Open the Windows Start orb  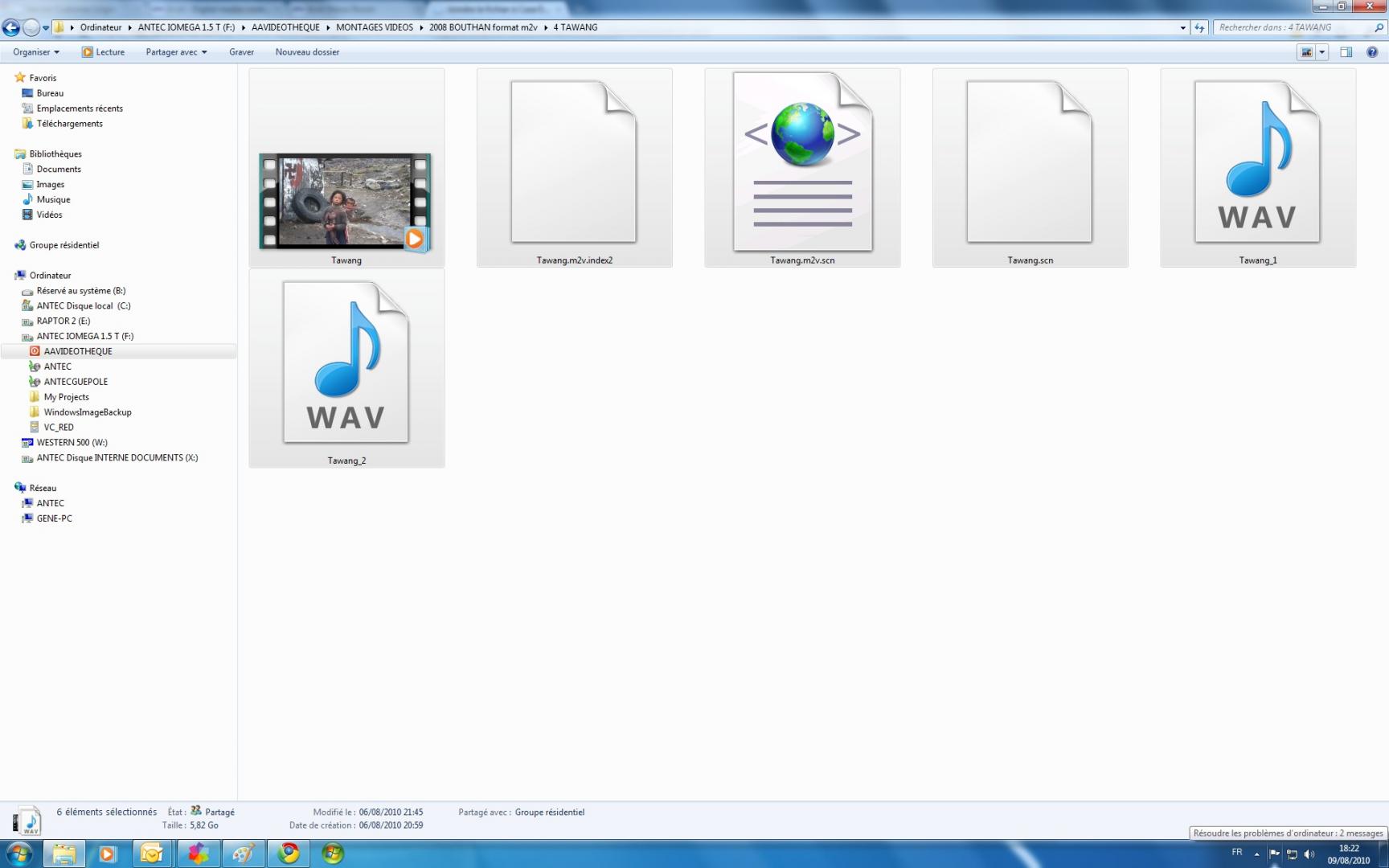pyautogui.click(x=18, y=853)
